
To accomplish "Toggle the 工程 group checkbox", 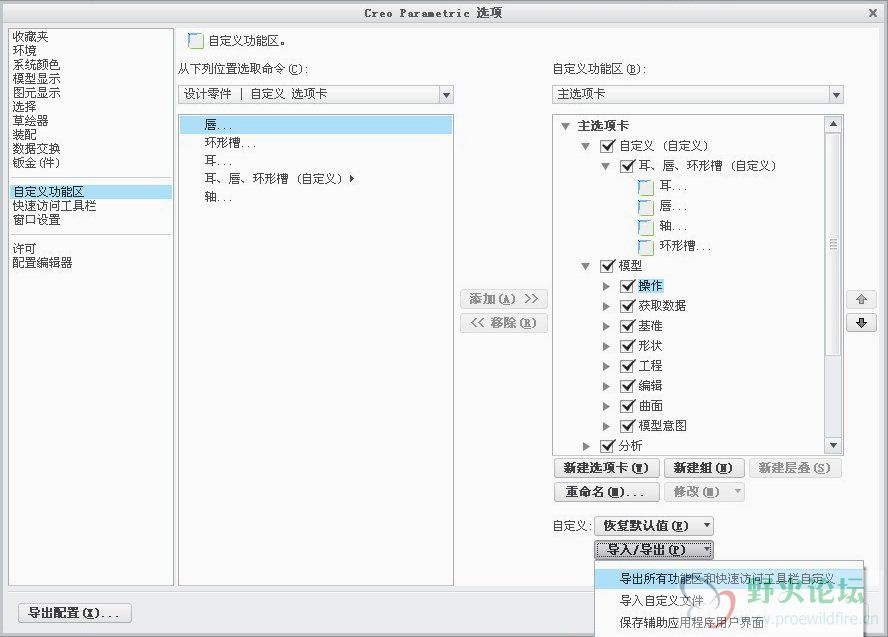I will coord(627,366).
